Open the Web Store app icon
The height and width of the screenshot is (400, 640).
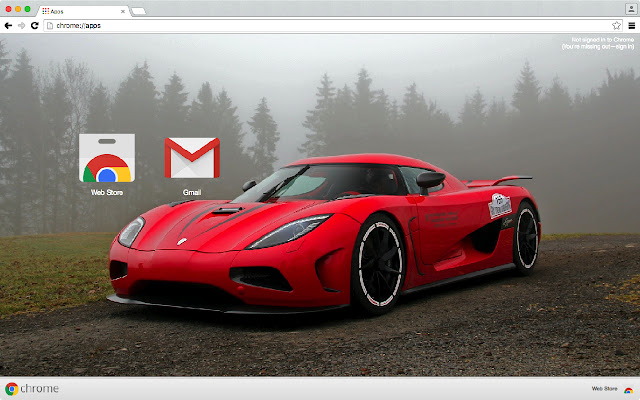(107, 158)
